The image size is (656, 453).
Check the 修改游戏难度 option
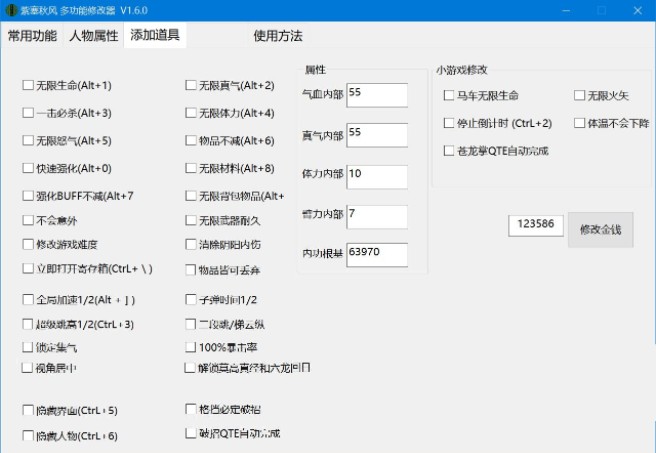(x=28, y=244)
